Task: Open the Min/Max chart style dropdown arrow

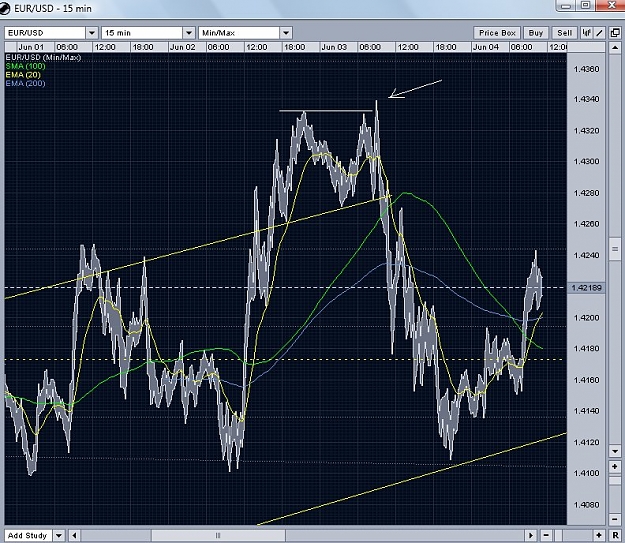Action: click(x=286, y=33)
